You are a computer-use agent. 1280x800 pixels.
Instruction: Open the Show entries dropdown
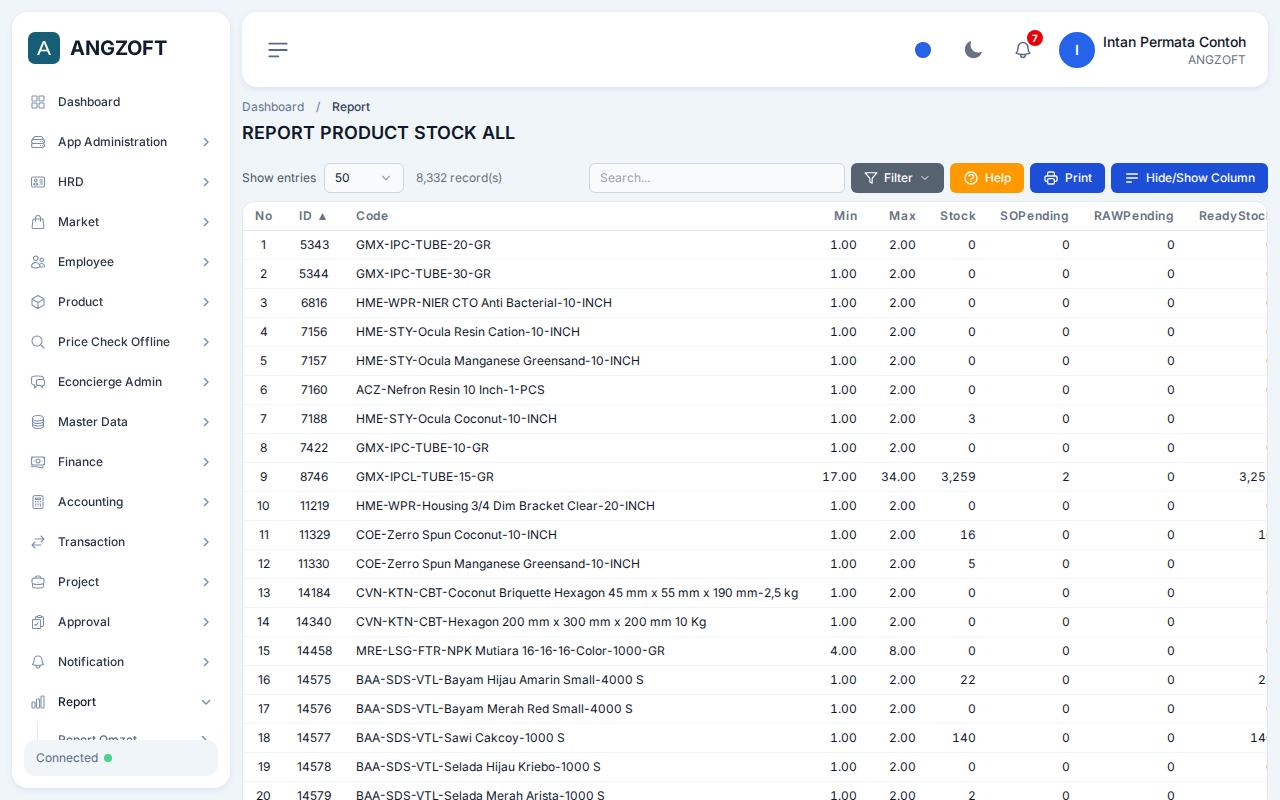364,178
